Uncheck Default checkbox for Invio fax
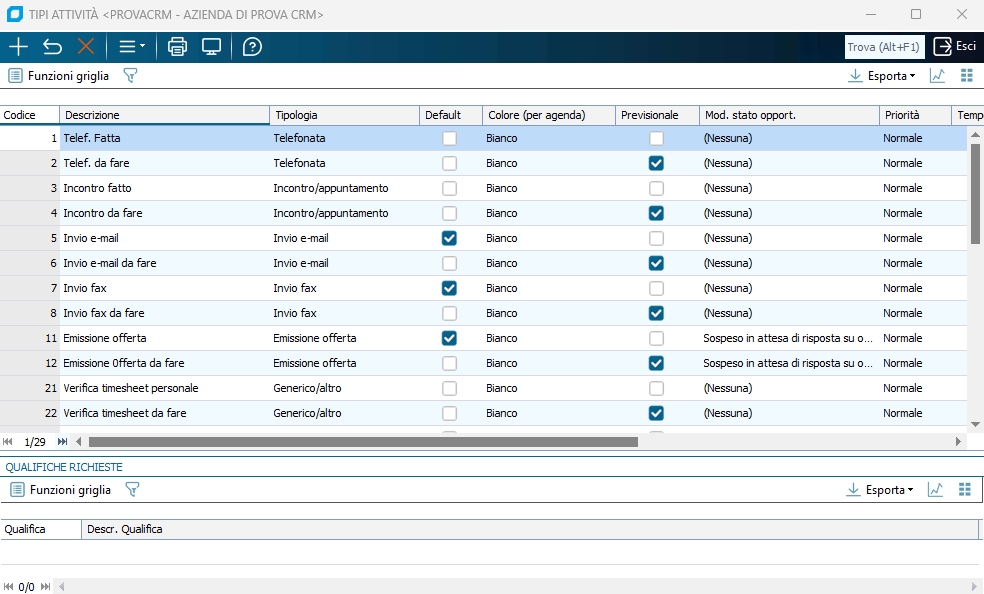The width and height of the screenshot is (984, 594). [449, 288]
